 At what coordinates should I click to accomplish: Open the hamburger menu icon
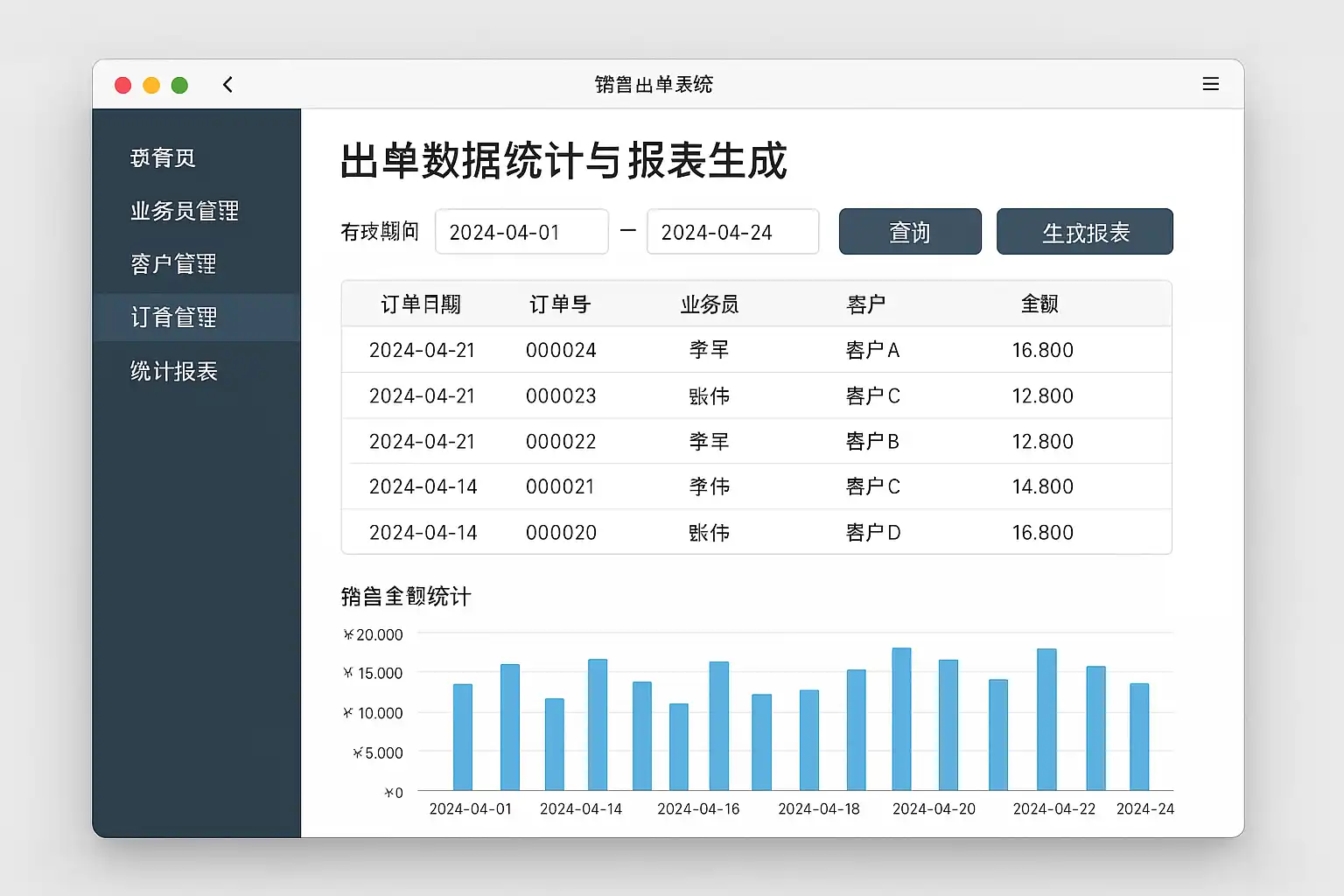(1210, 84)
